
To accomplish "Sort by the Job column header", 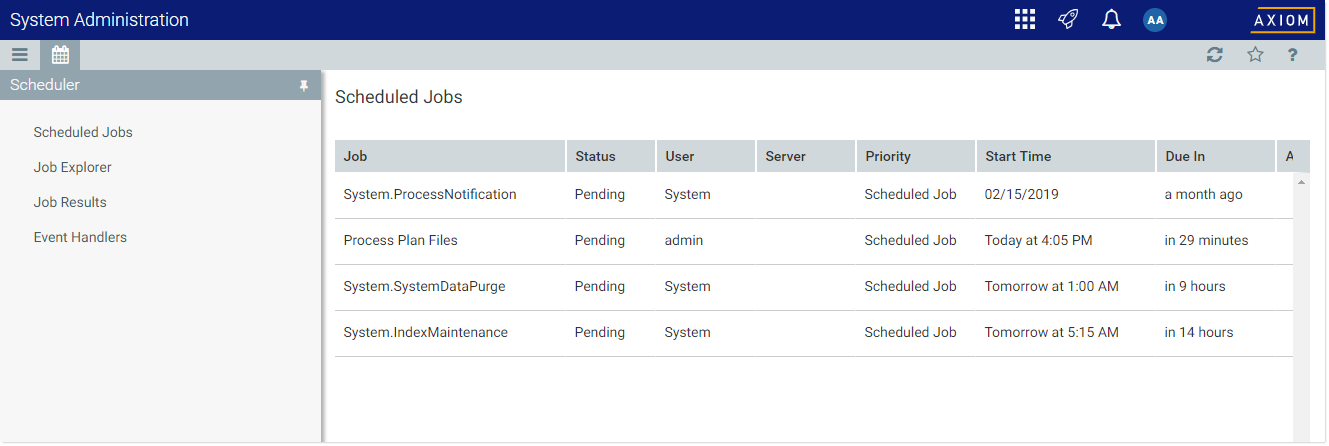I will pos(450,156).
